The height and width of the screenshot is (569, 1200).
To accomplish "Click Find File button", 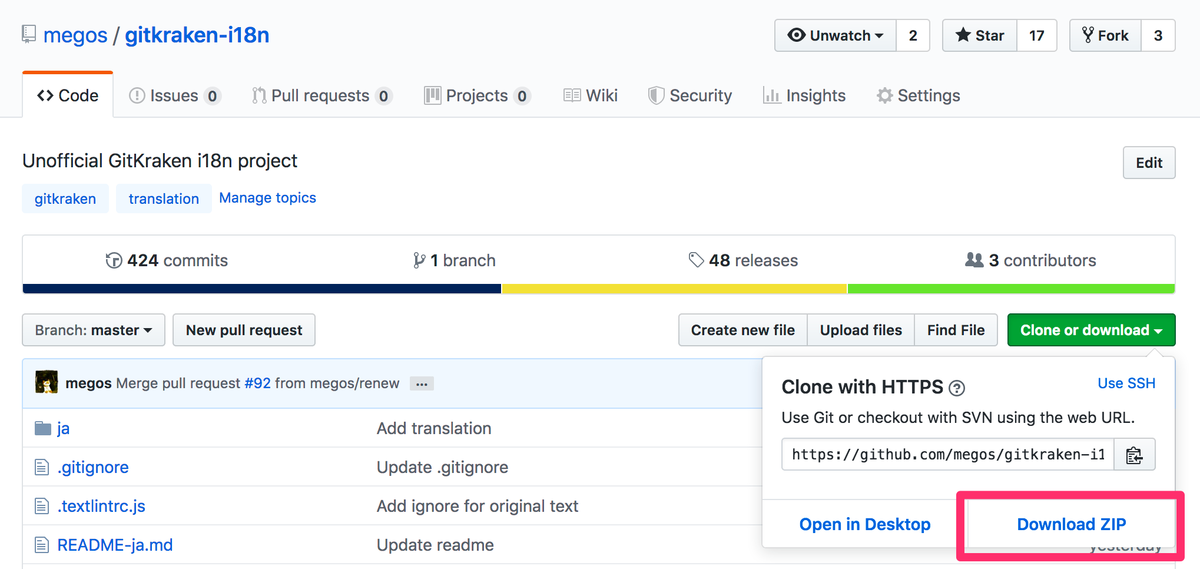I will pyautogui.click(x=956, y=330).
